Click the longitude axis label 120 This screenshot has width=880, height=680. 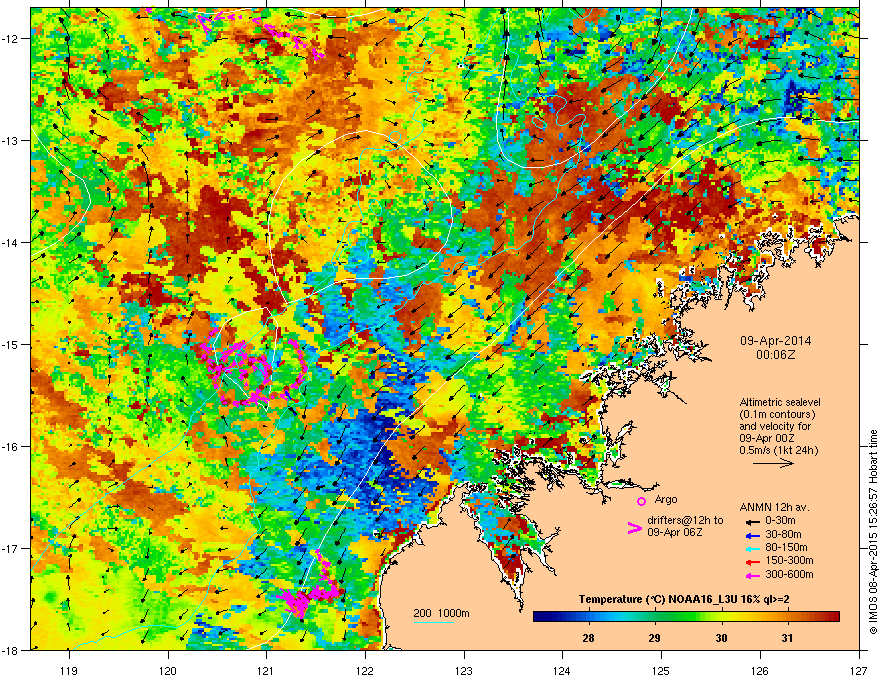click(x=168, y=670)
